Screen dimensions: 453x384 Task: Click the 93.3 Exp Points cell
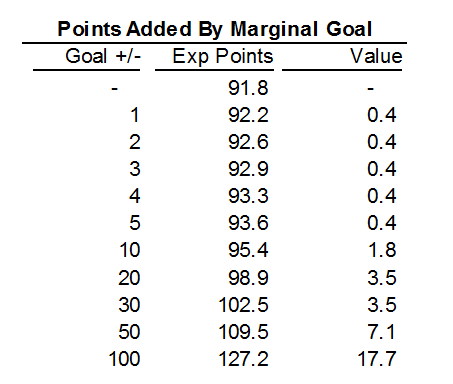pos(248,196)
